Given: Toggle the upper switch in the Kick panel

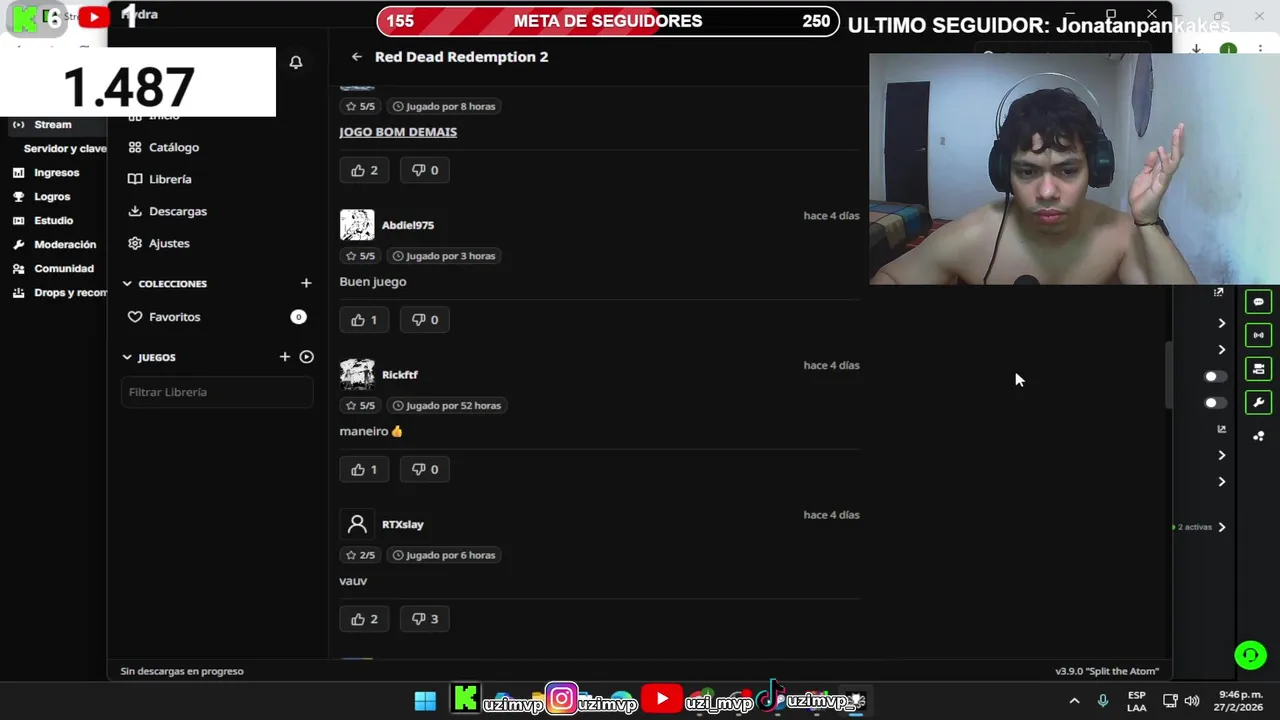Looking at the screenshot, I should click(1215, 377).
